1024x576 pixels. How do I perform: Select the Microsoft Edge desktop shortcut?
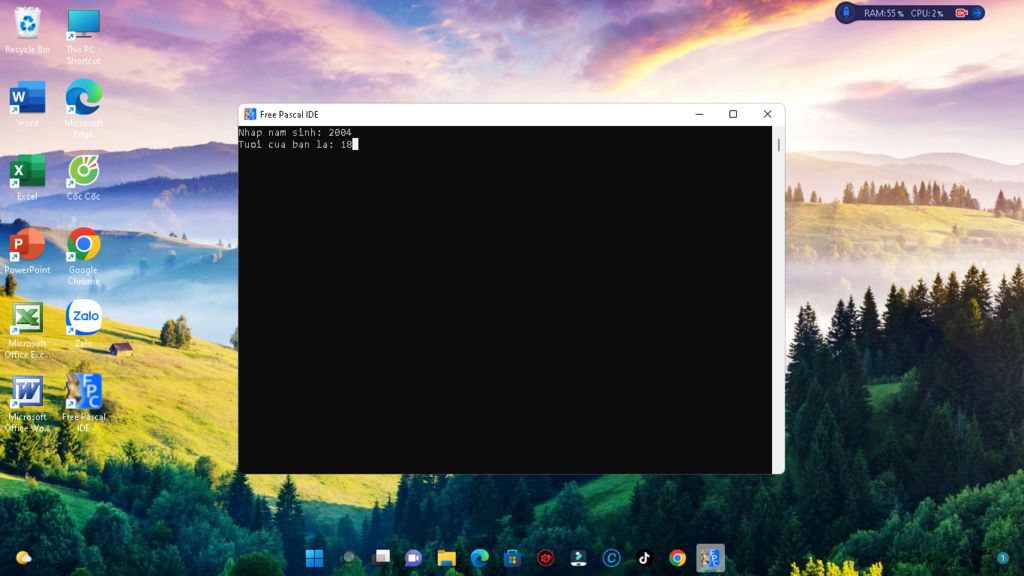point(83,108)
